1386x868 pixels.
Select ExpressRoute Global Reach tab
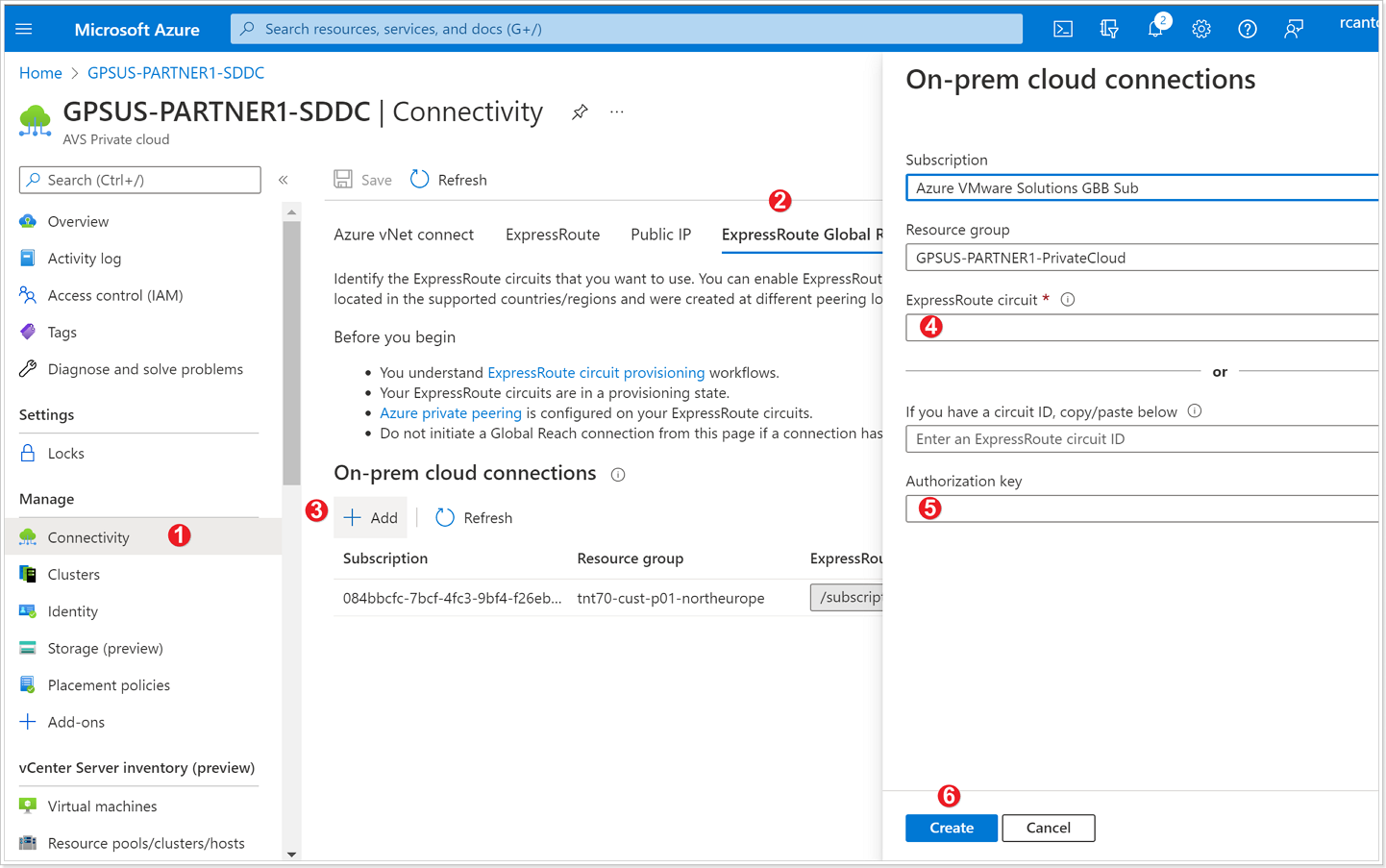tap(802, 235)
